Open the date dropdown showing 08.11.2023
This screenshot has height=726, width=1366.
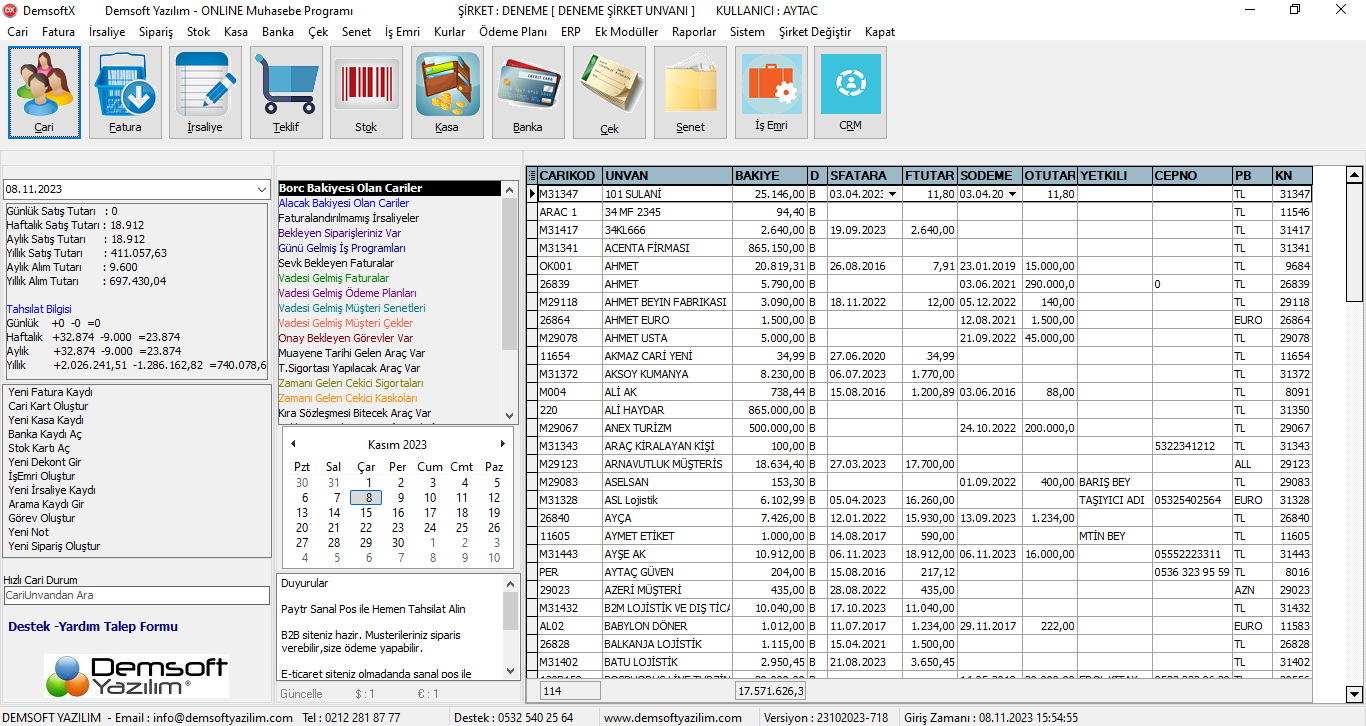(261, 189)
